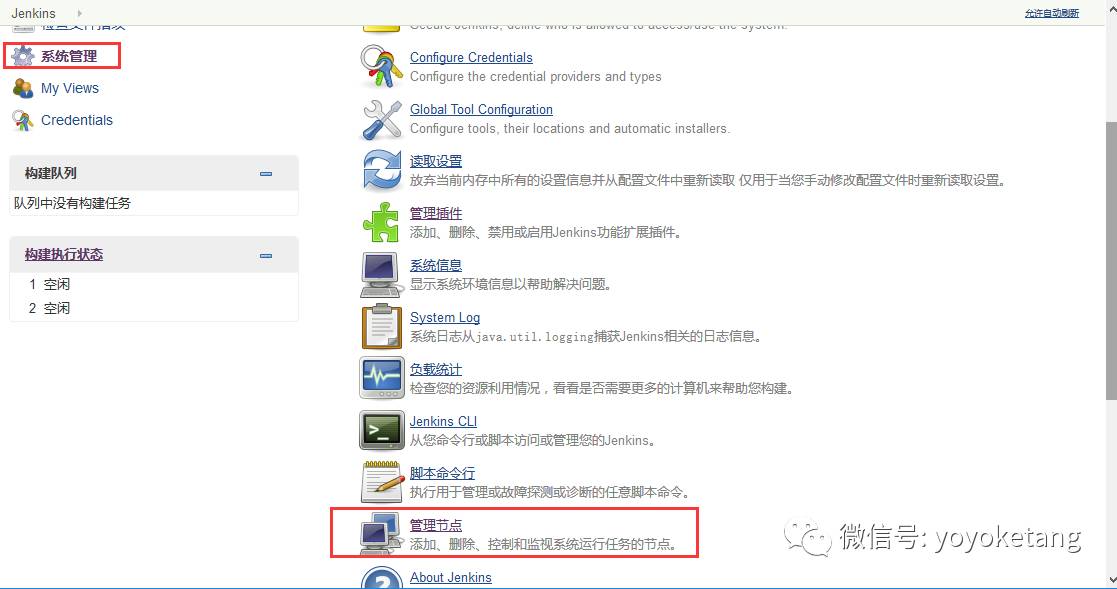Open the About Jenkins link

(x=450, y=577)
